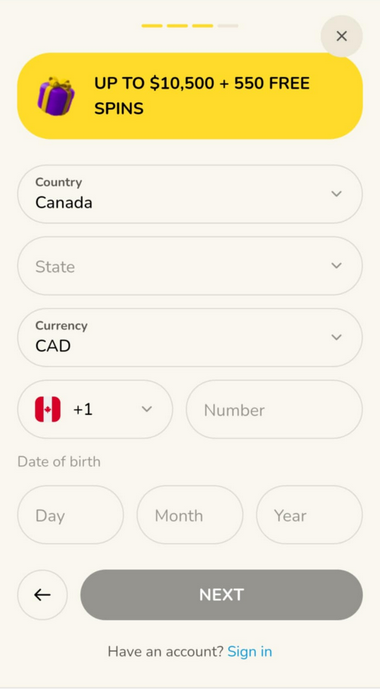Click the chevron in the Country field

(x=336, y=194)
